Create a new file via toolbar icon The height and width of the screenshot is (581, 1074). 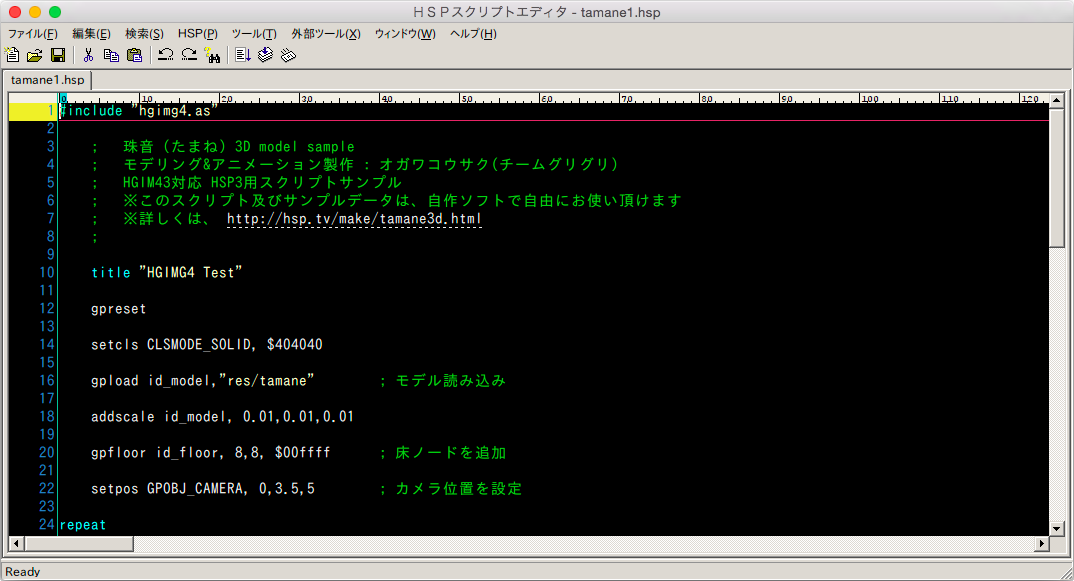click(12, 55)
